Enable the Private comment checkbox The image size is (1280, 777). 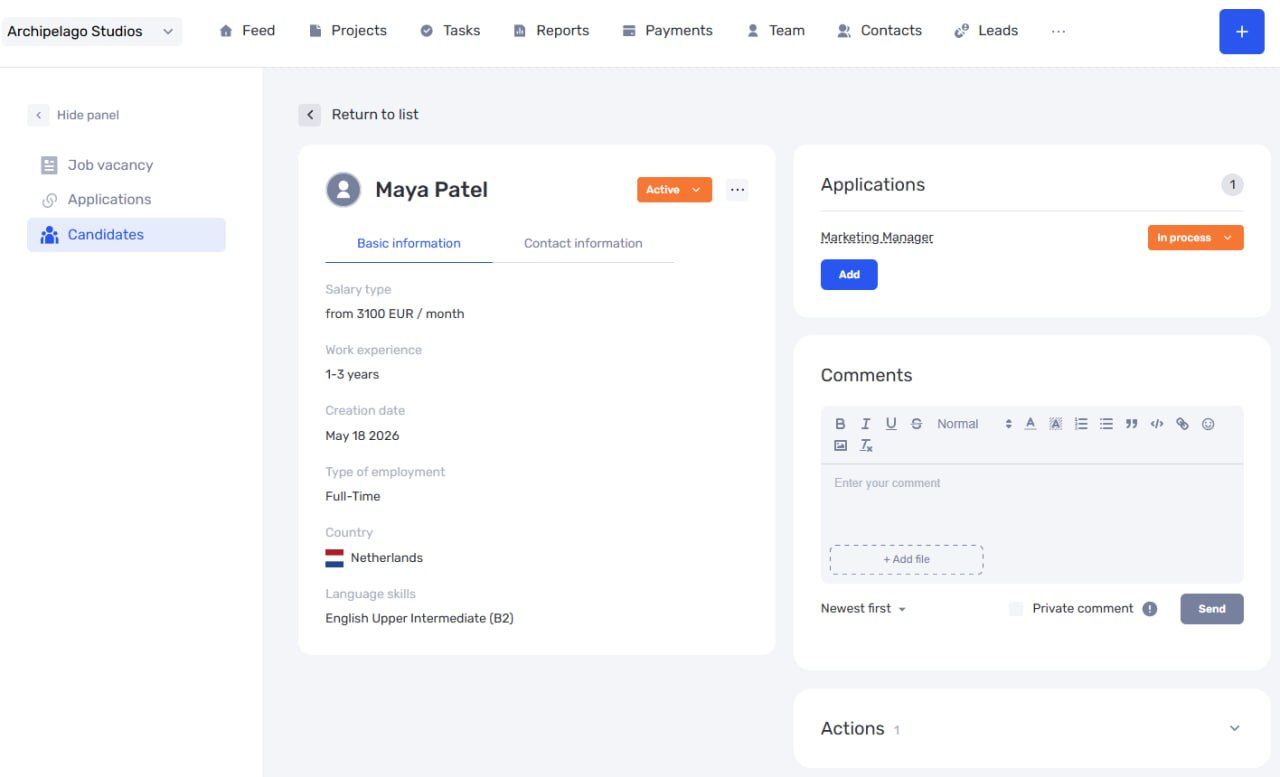(1016, 609)
